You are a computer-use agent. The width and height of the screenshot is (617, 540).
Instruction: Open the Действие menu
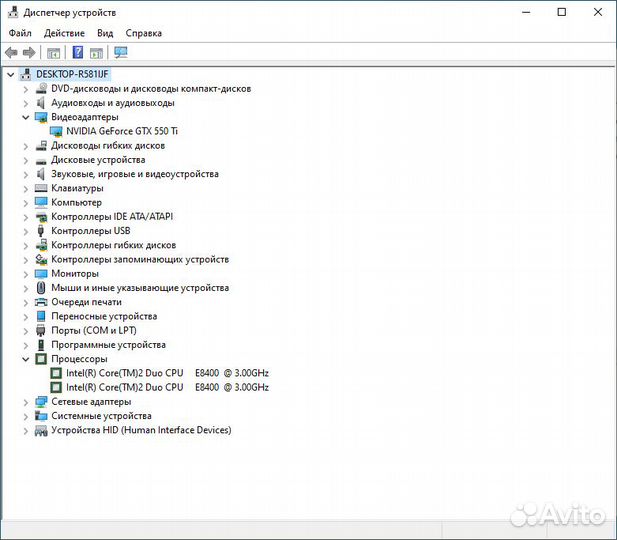pos(64,33)
